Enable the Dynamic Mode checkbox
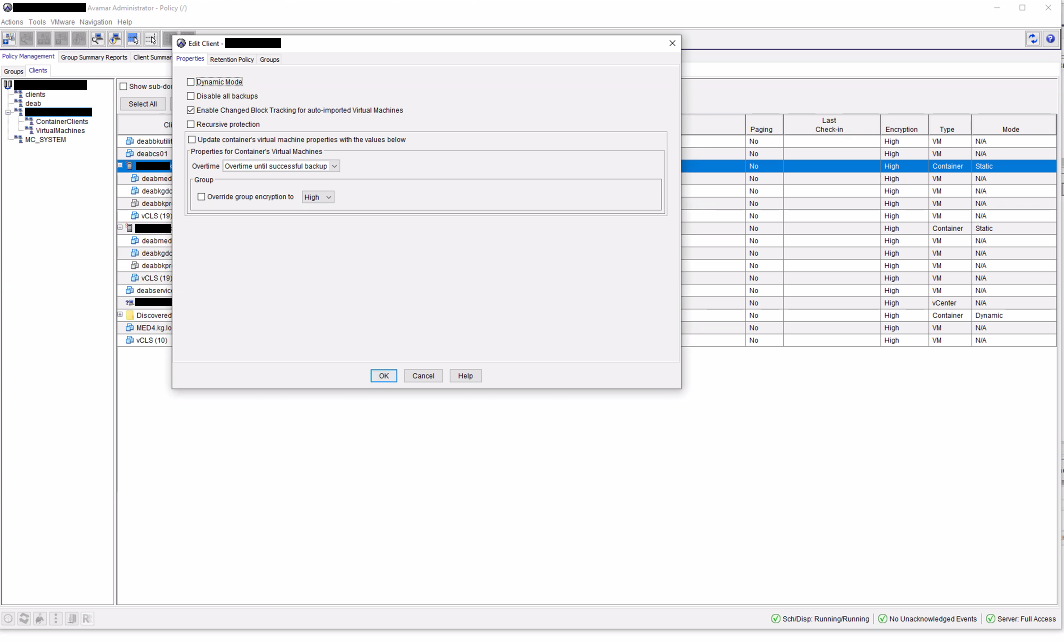This screenshot has height=641, width=1064. pos(191,82)
